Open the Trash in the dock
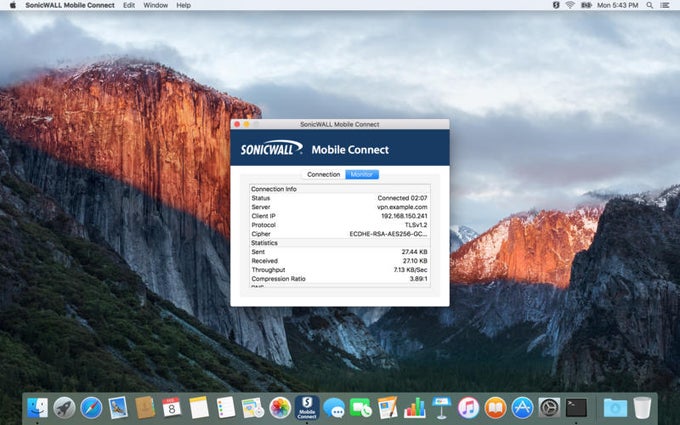The width and height of the screenshot is (680, 425). coord(642,408)
